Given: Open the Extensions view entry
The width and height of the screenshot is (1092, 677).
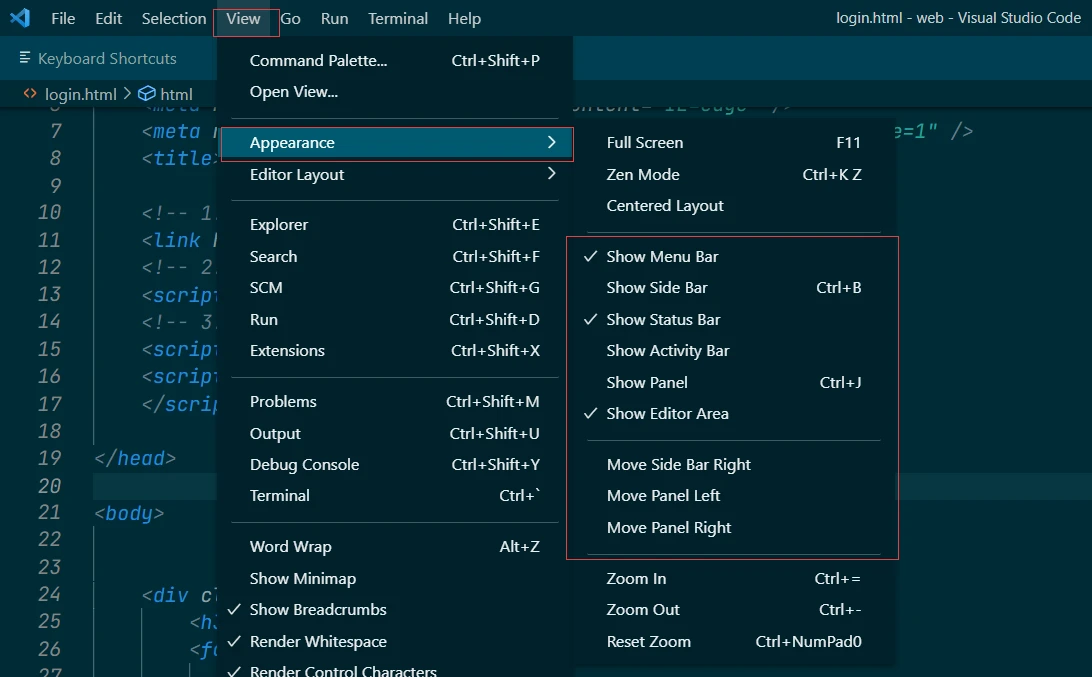Looking at the screenshot, I should click(287, 350).
